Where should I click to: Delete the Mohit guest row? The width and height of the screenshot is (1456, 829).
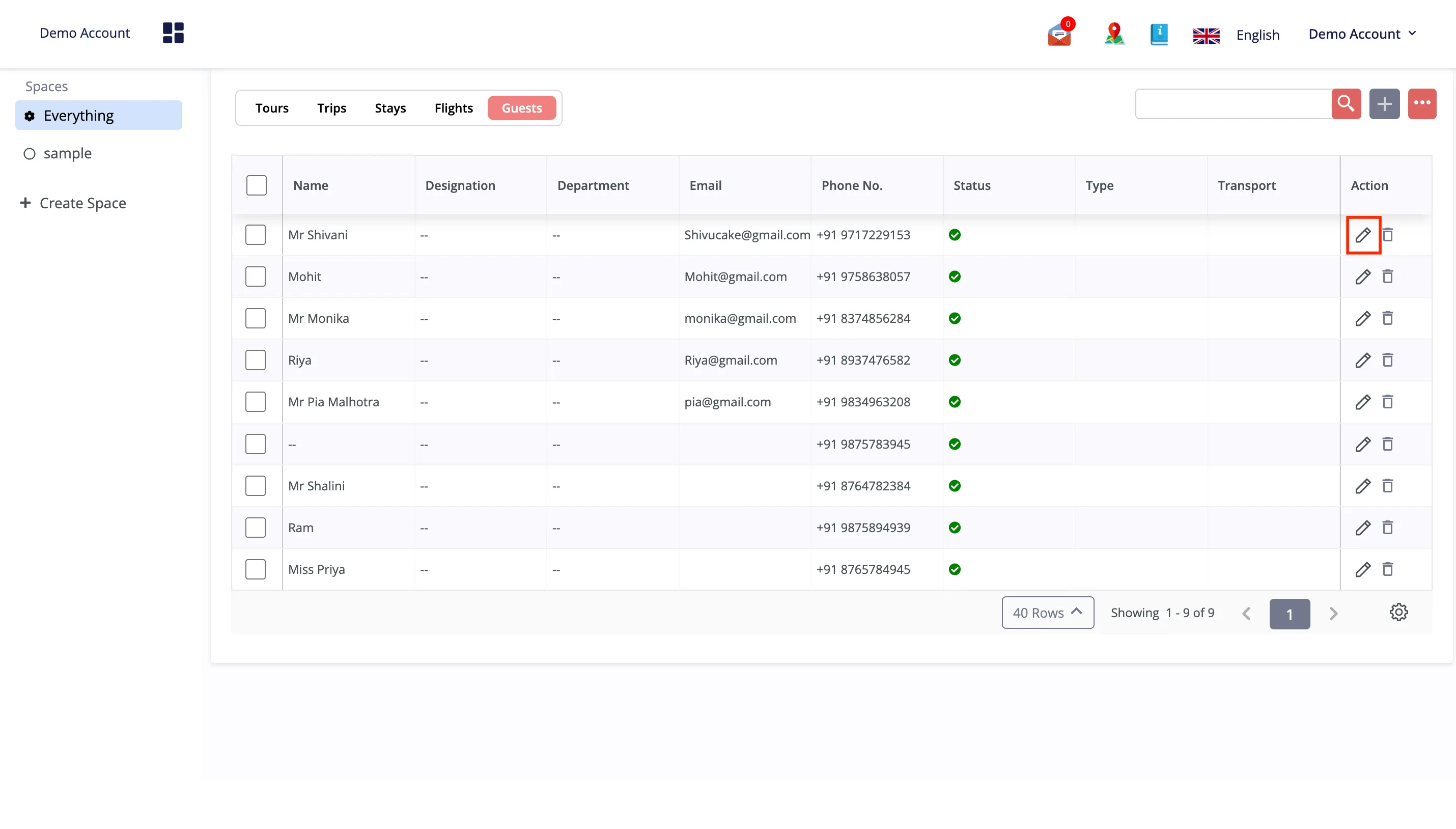(x=1388, y=277)
